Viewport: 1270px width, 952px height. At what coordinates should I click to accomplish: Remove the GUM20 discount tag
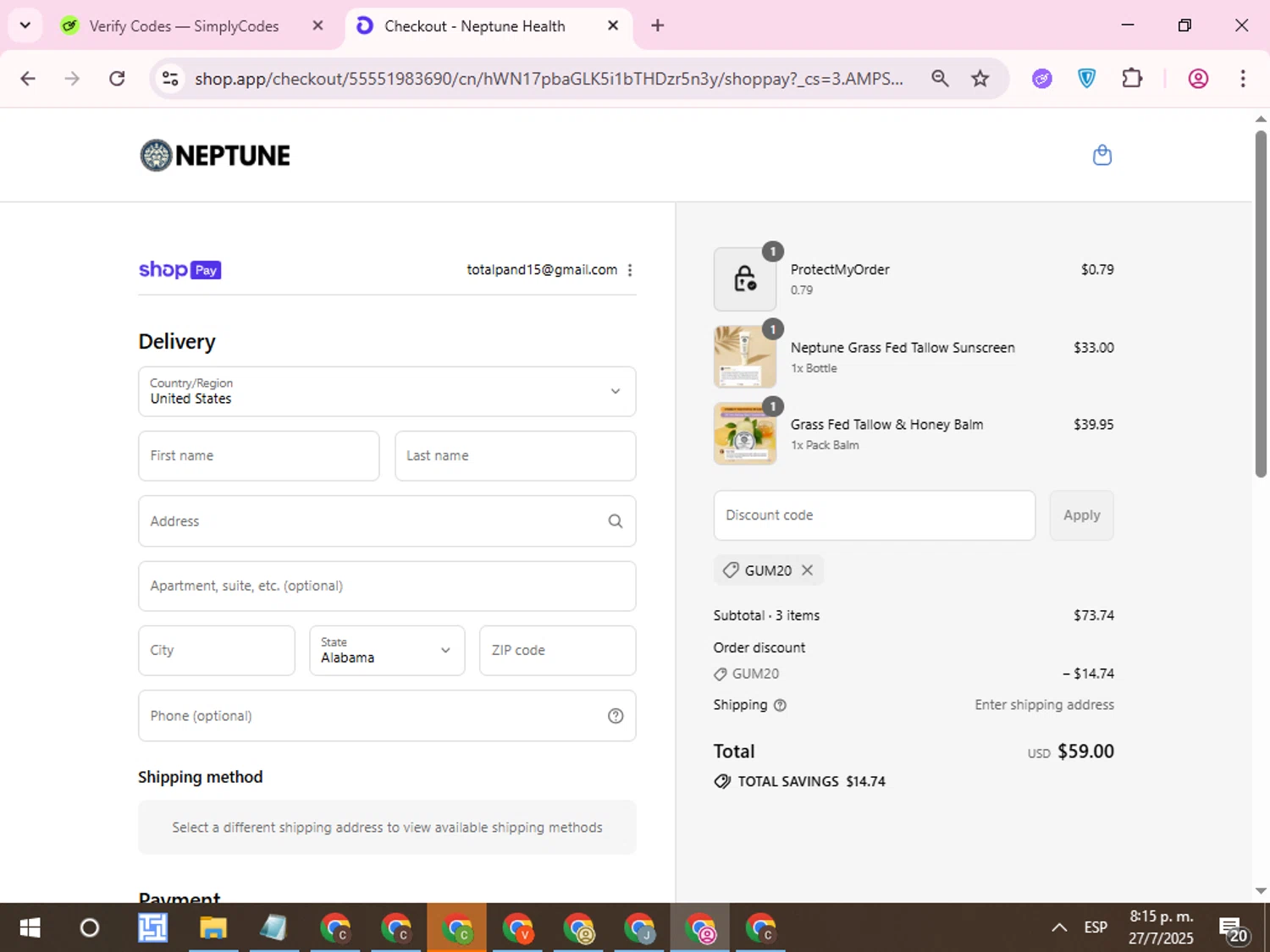(x=808, y=570)
